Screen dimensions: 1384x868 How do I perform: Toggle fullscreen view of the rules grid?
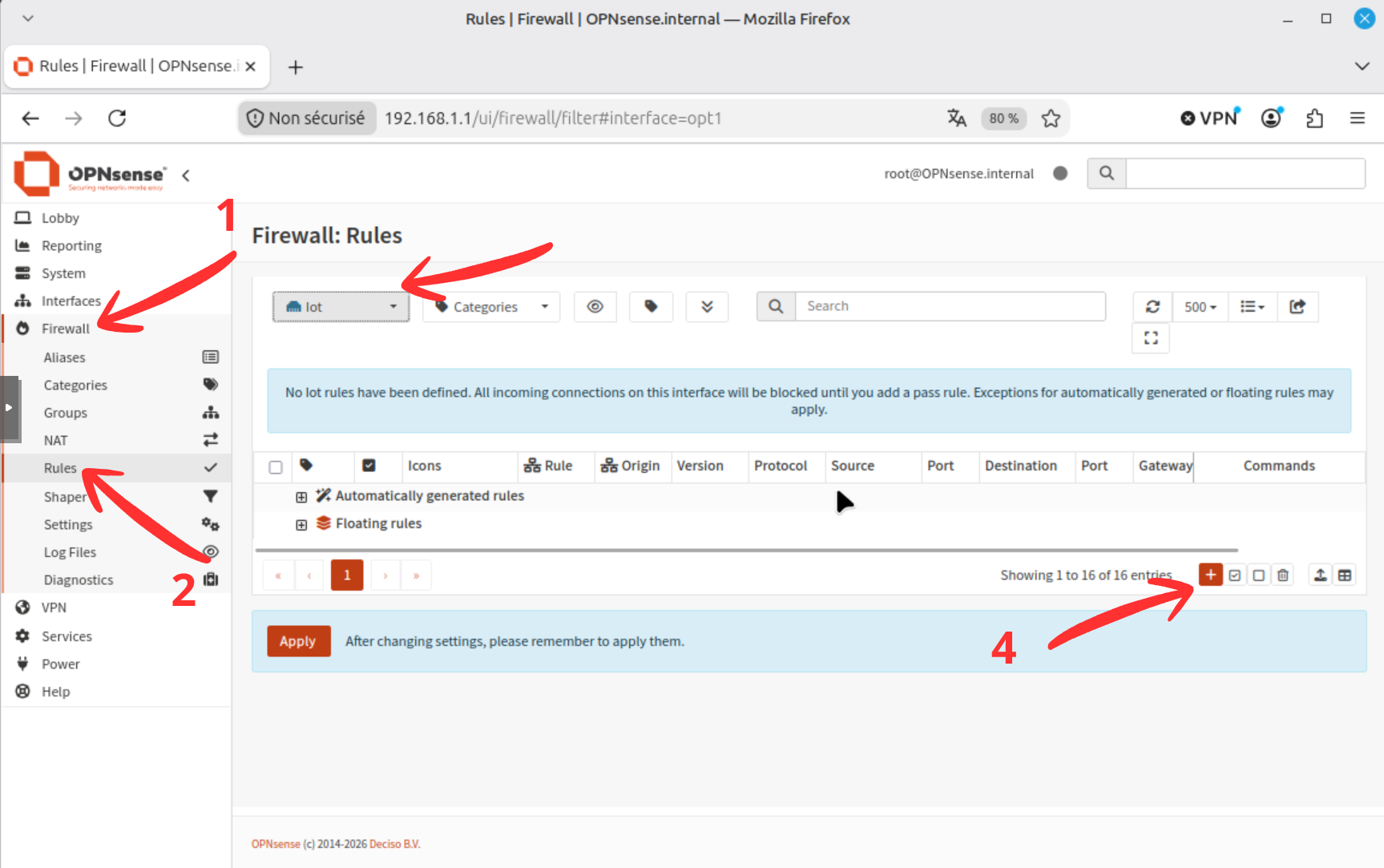click(x=1151, y=338)
